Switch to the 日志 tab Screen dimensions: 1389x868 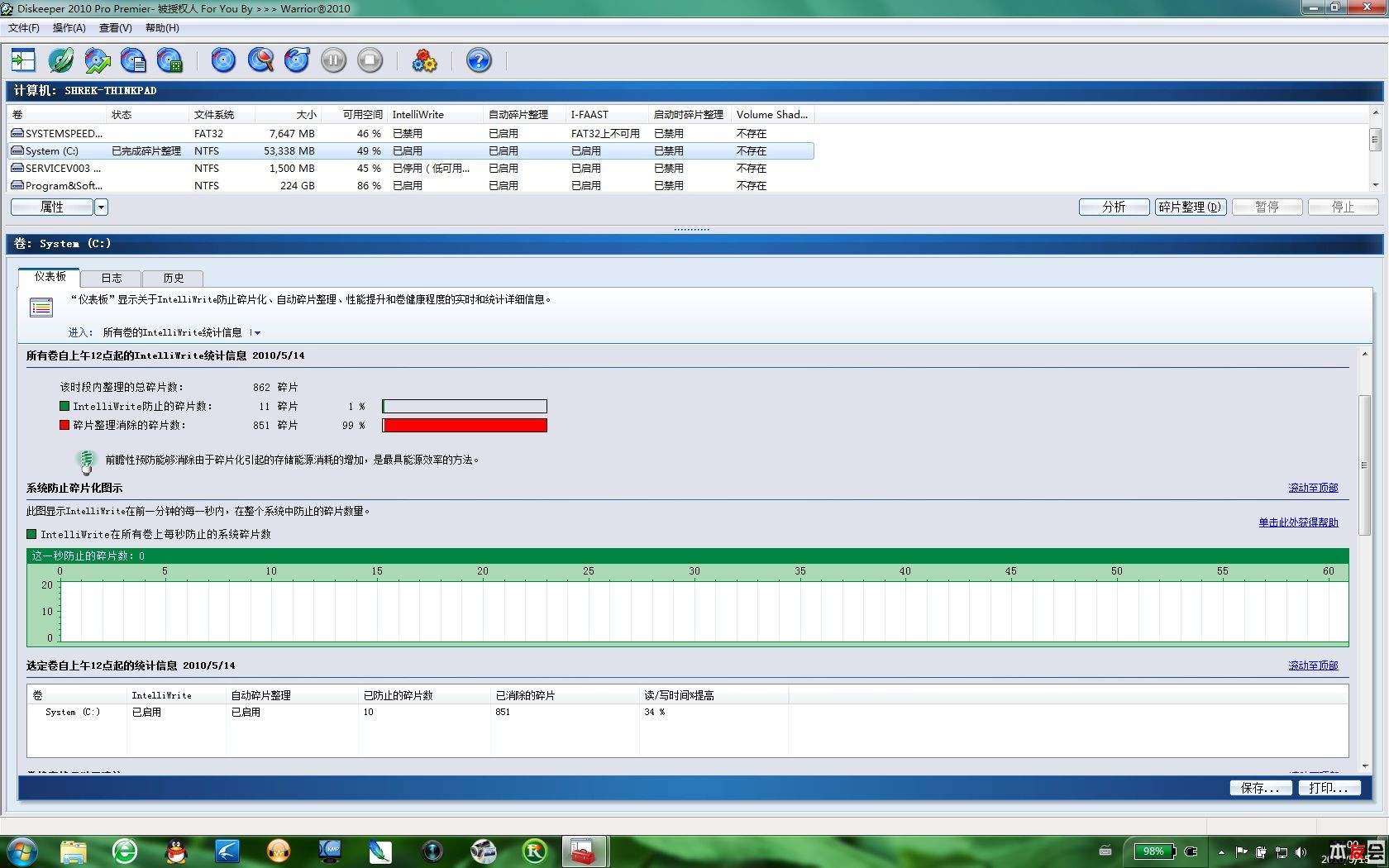pos(111,279)
